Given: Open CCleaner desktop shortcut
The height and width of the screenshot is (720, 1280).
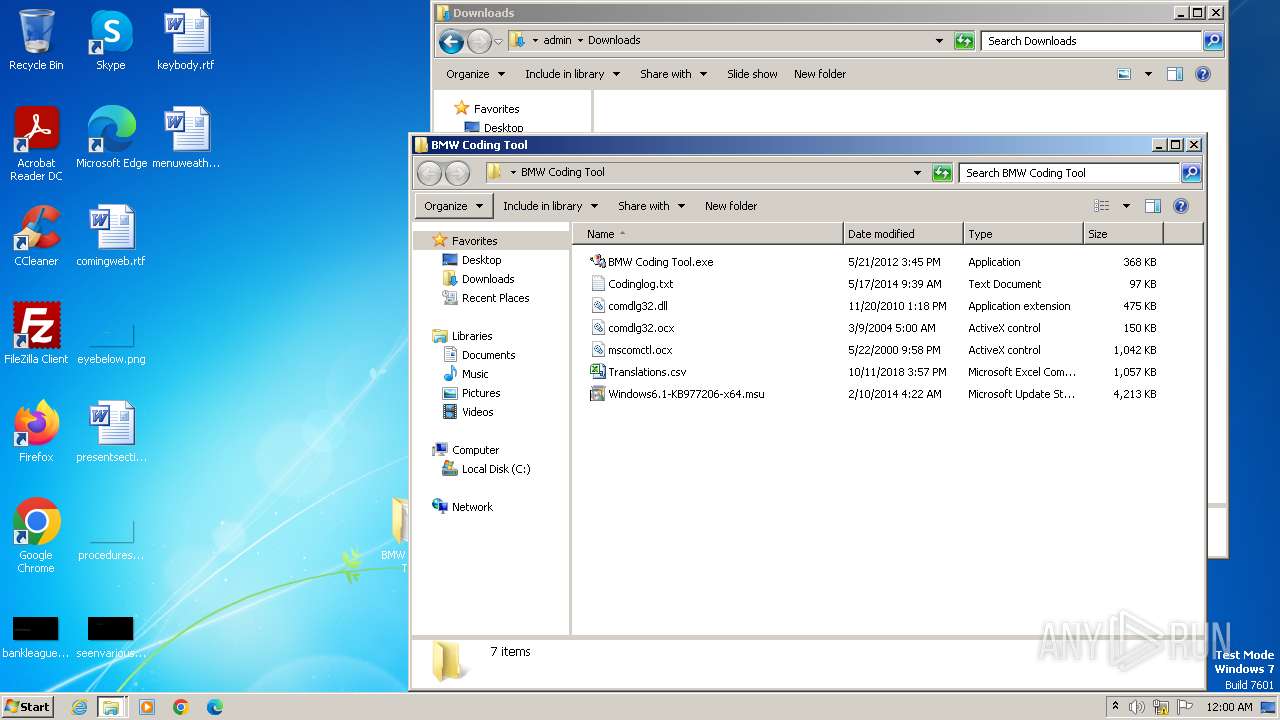Looking at the screenshot, I should 36,236.
